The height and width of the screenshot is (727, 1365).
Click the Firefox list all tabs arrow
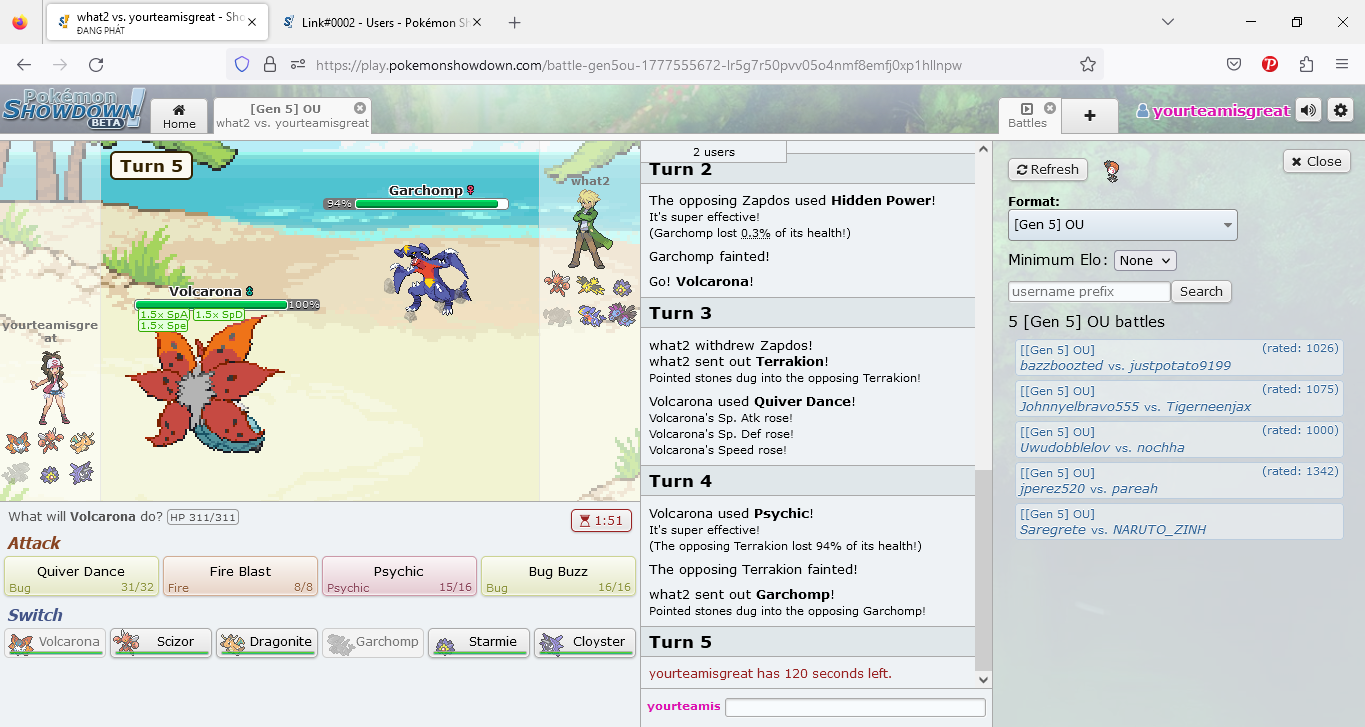tap(1168, 22)
